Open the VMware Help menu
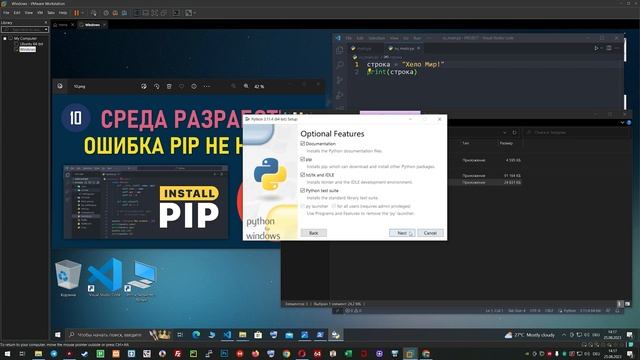 (x=63, y=13)
